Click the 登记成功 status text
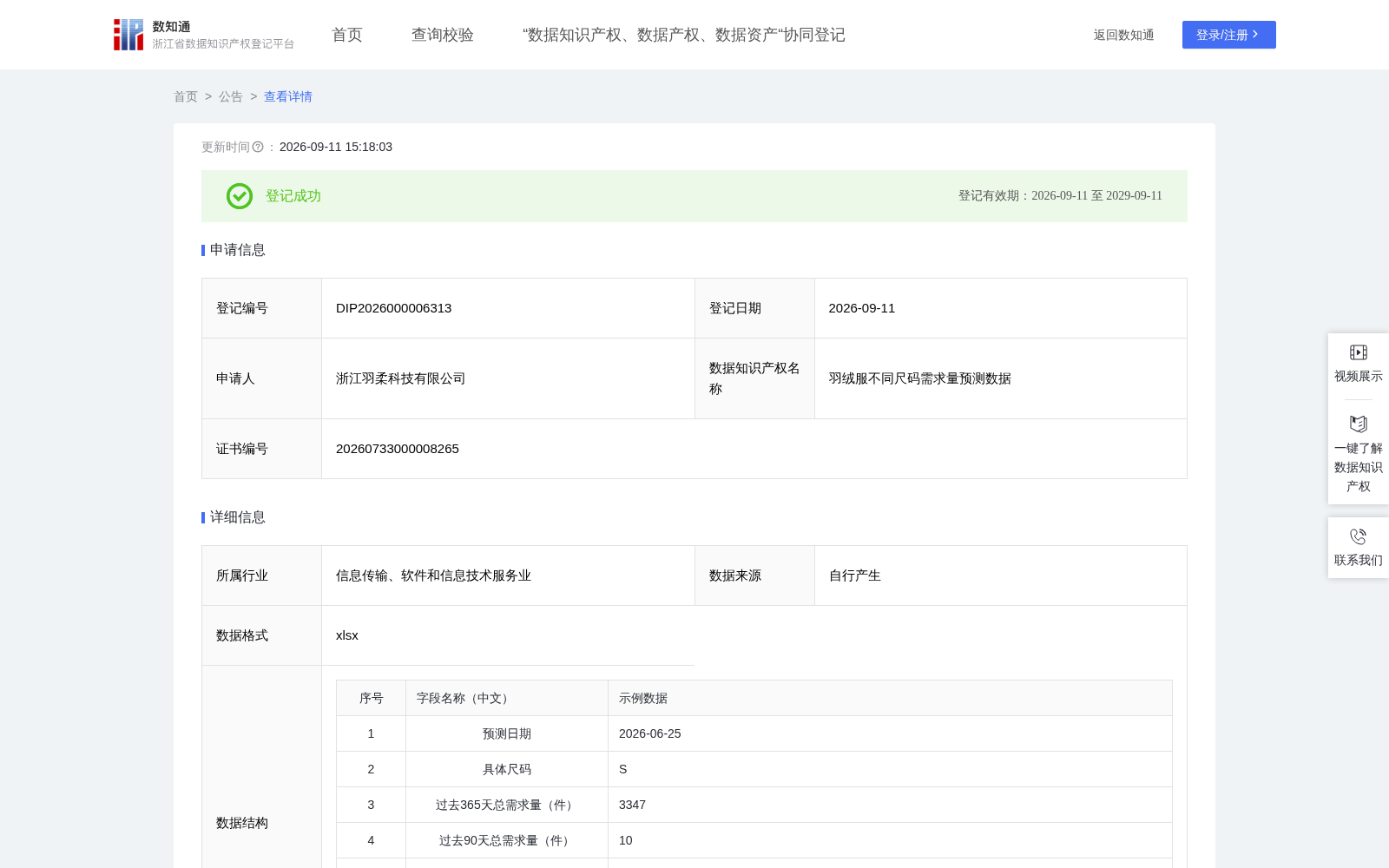This screenshot has height=868, width=1389. click(x=293, y=196)
